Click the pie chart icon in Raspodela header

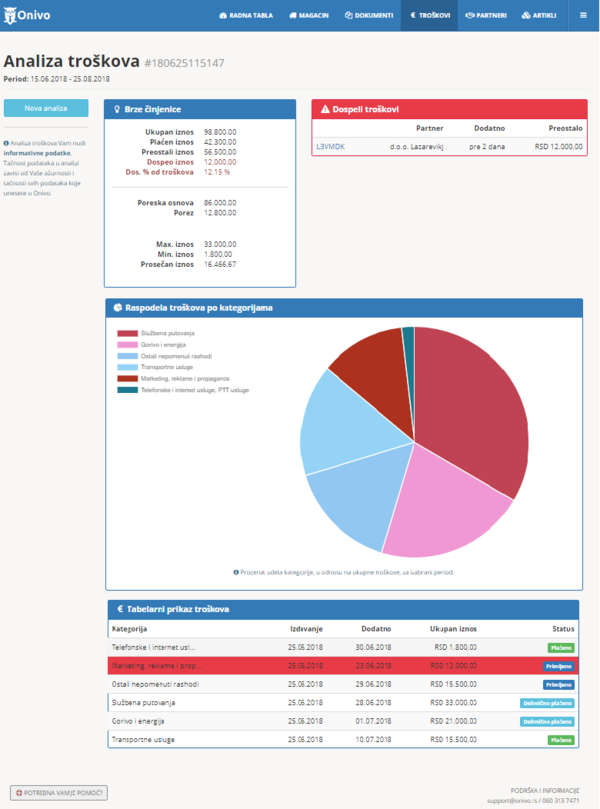point(117,307)
